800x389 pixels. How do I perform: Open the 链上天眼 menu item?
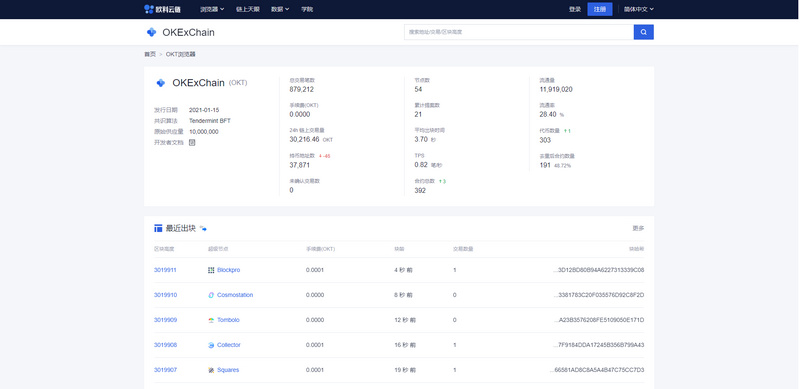247,9
